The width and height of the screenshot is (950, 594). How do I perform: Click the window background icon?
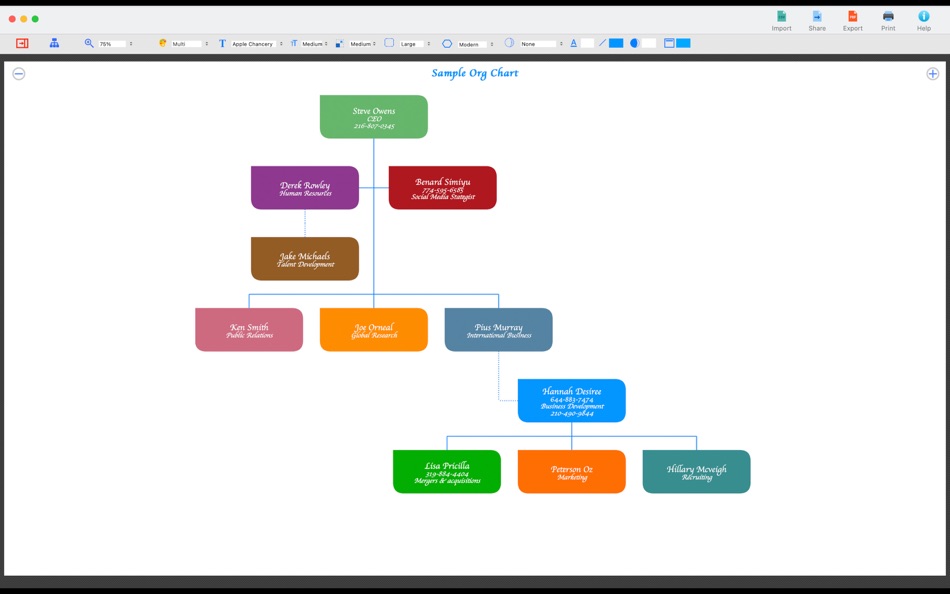coord(669,43)
